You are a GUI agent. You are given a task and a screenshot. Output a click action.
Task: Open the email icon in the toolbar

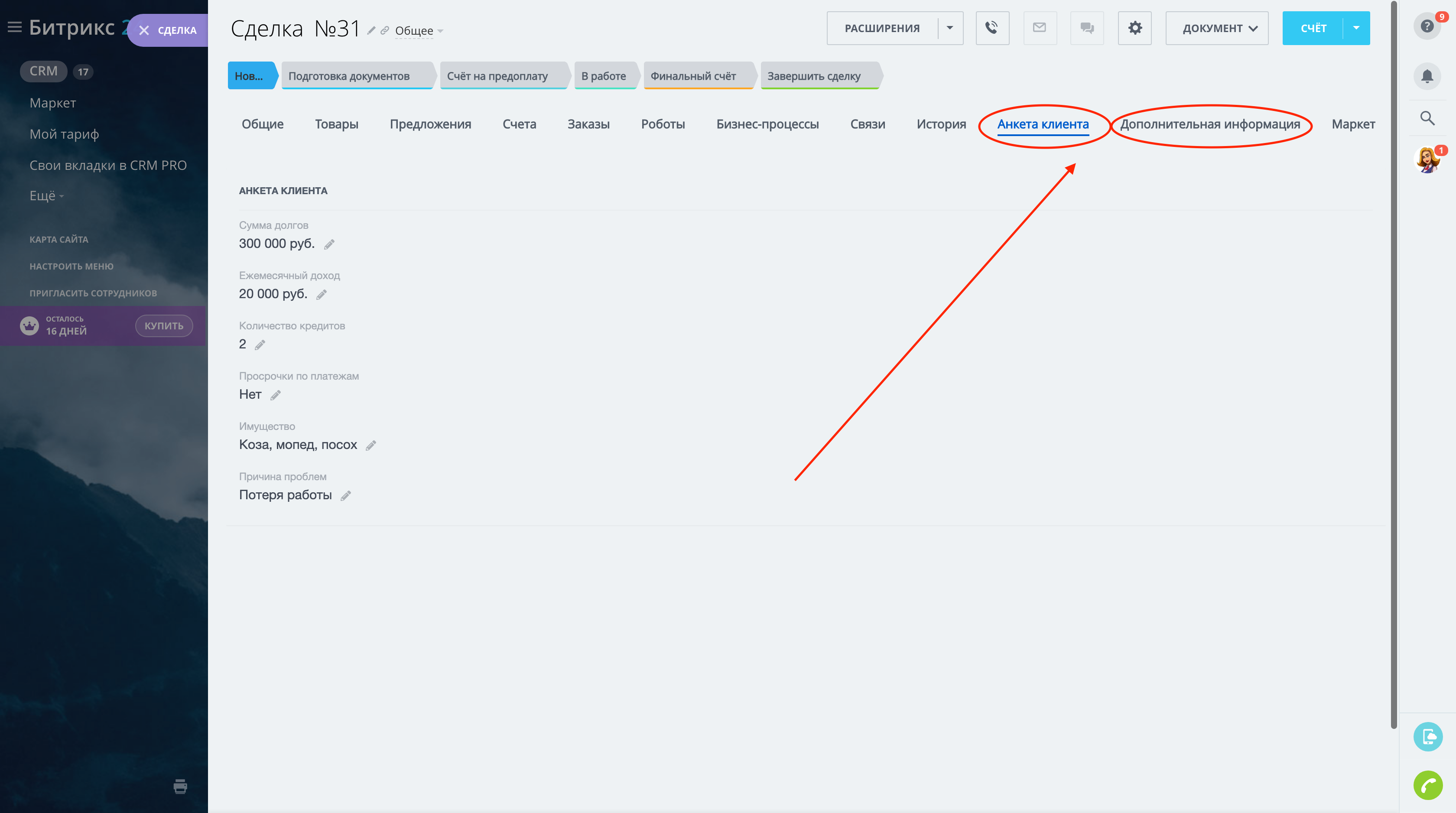(1040, 28)
